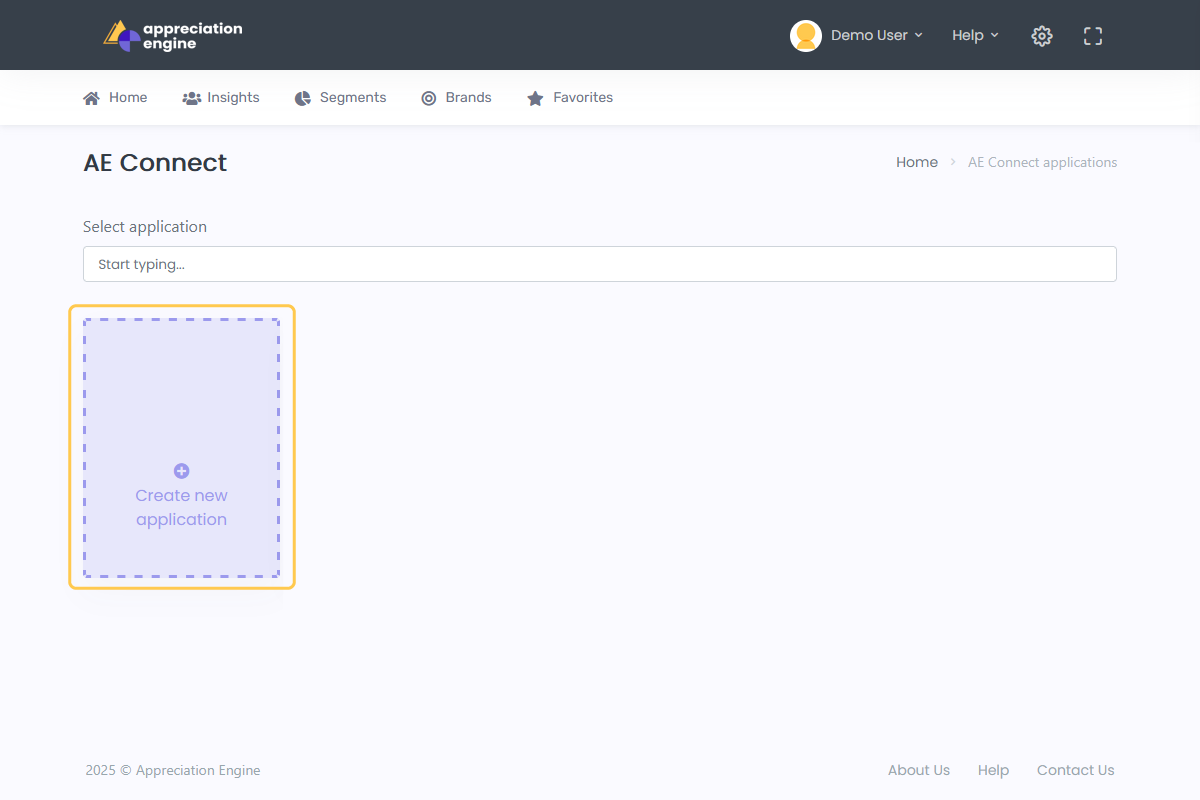Click the Demo User avatar icon
Screen dimensions: 1200x800
coord(806,35)
